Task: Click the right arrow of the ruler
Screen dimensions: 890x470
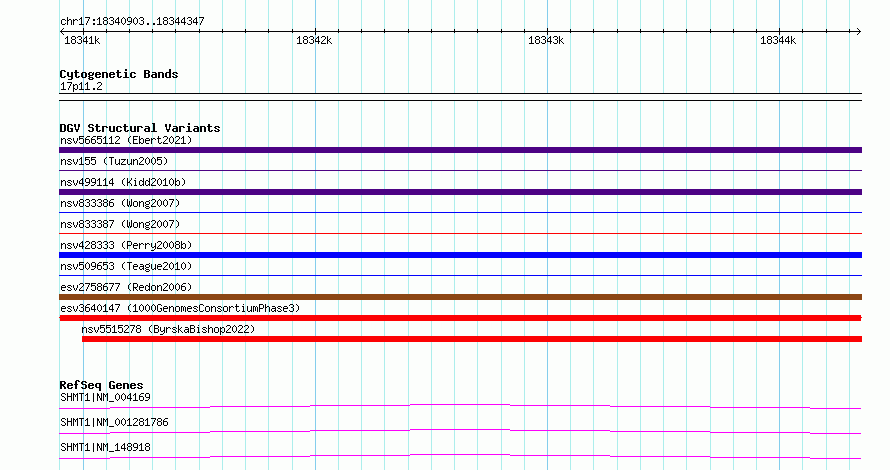Action: (x=858, y=32)
